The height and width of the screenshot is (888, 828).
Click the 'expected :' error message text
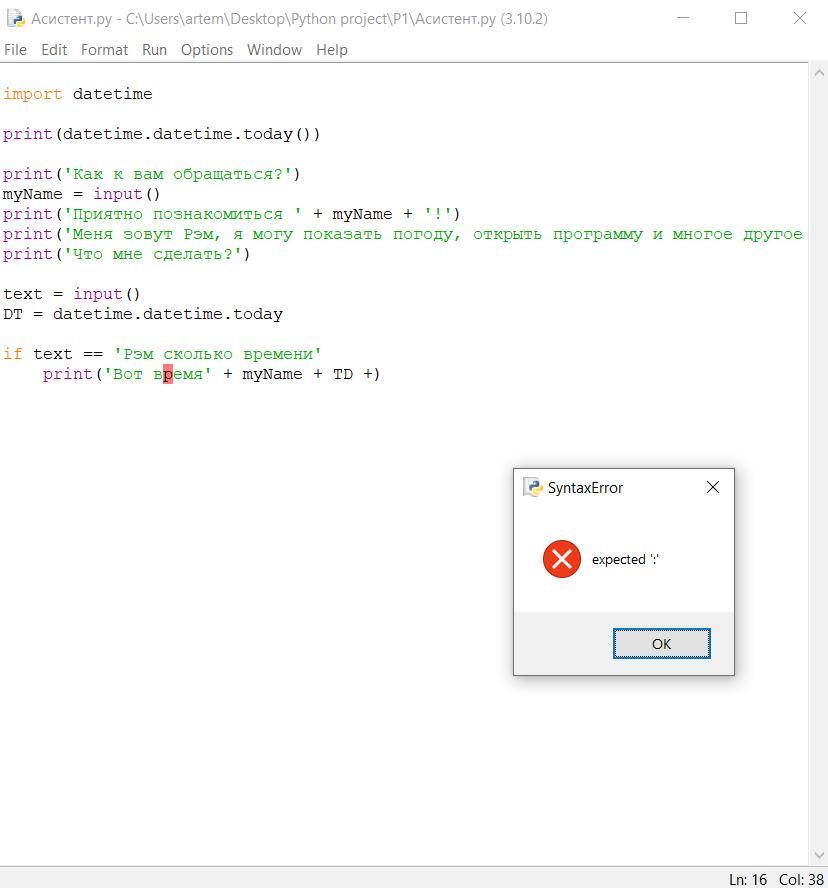(625, 560)
